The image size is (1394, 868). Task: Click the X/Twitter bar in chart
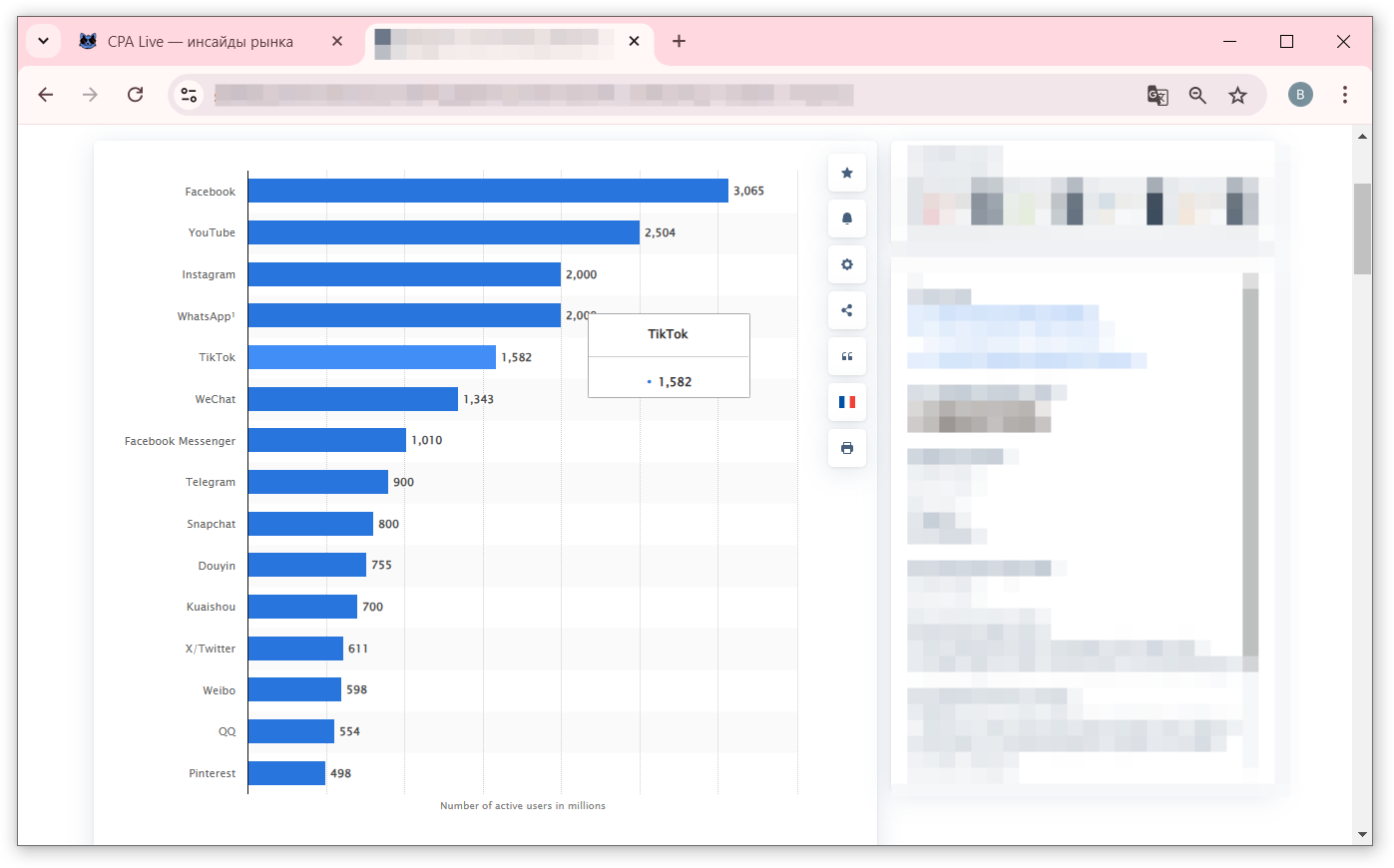pyautogui.click(x=295, y=649)
